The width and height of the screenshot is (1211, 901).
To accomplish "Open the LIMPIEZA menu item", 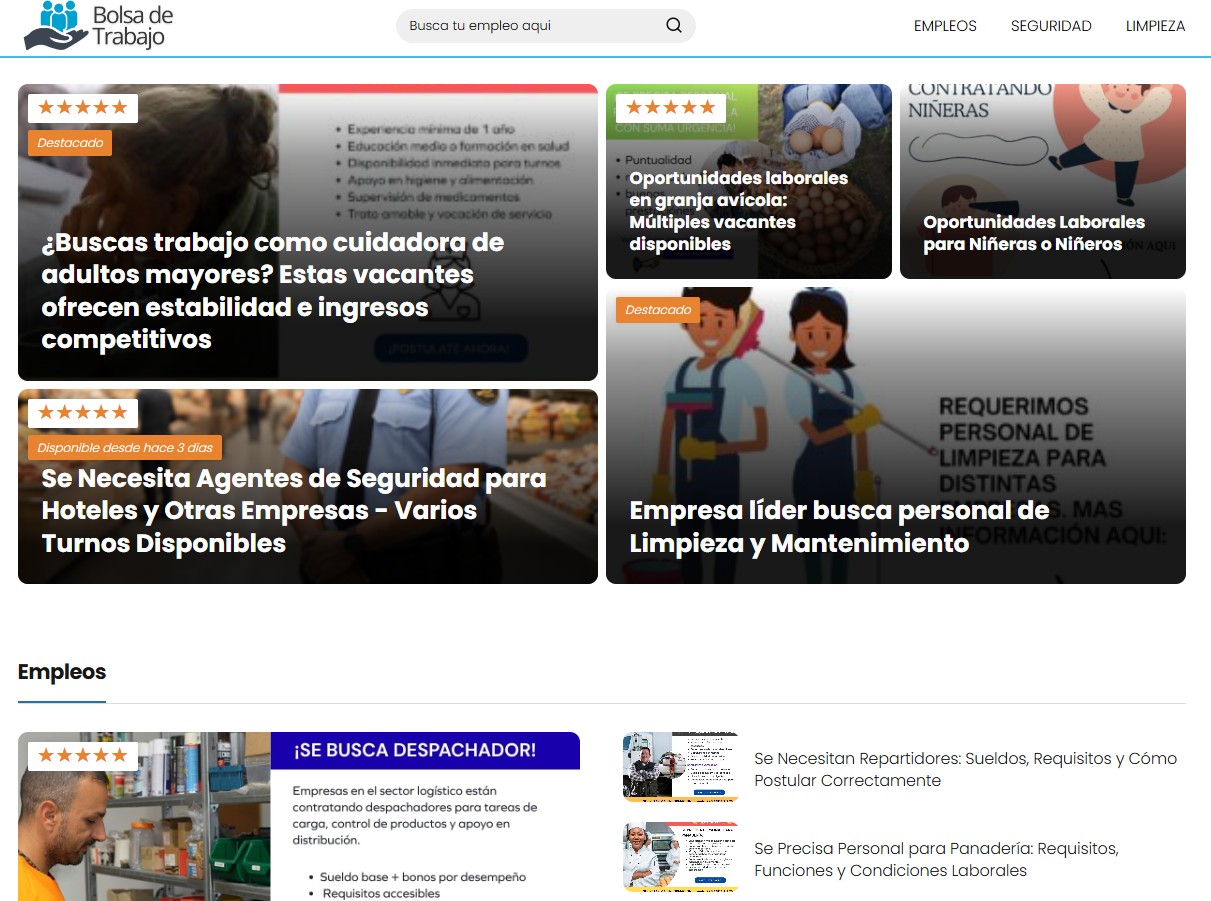I will pyautogui.click(x=1155, y=26).
